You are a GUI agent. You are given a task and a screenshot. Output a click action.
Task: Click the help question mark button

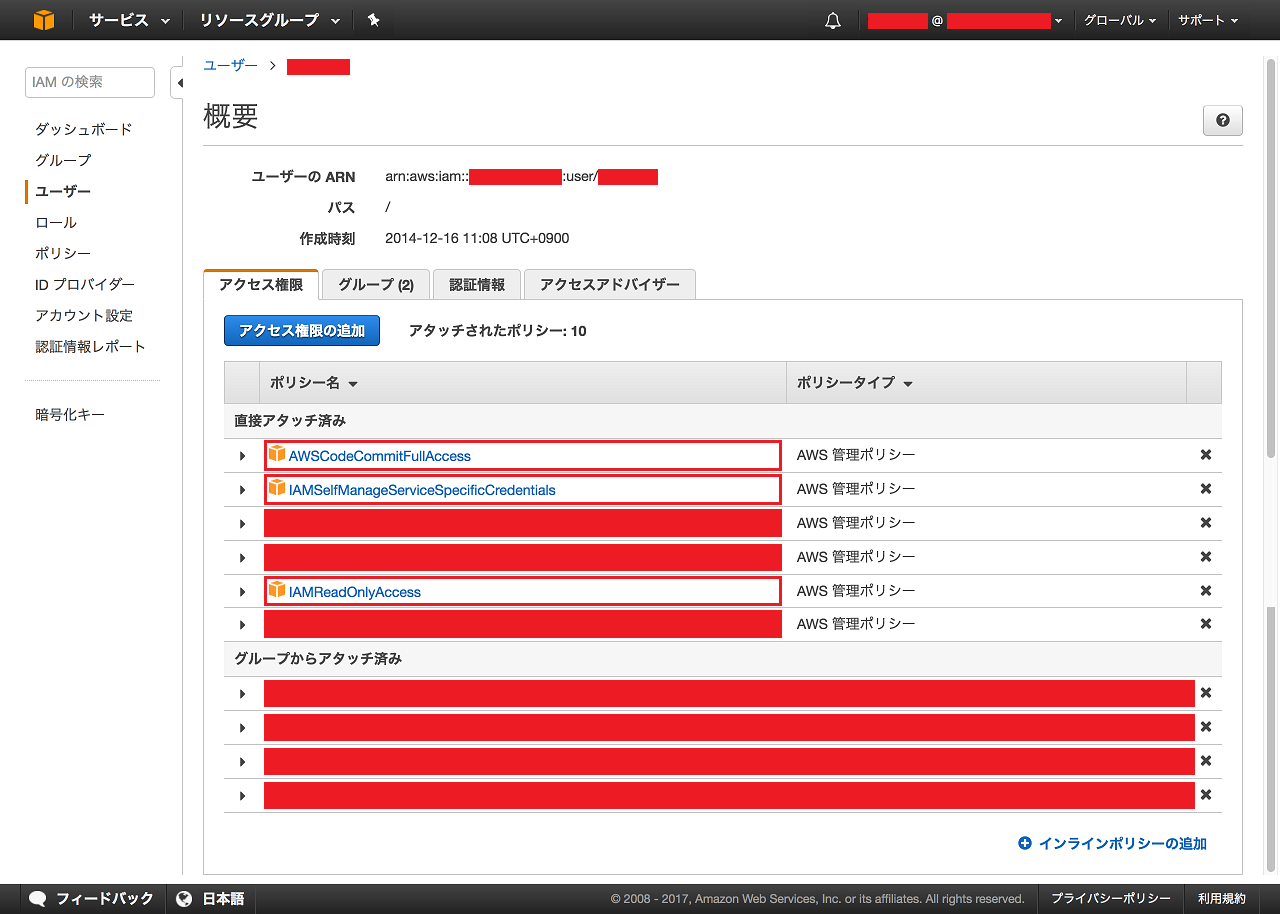point(1222,120)
